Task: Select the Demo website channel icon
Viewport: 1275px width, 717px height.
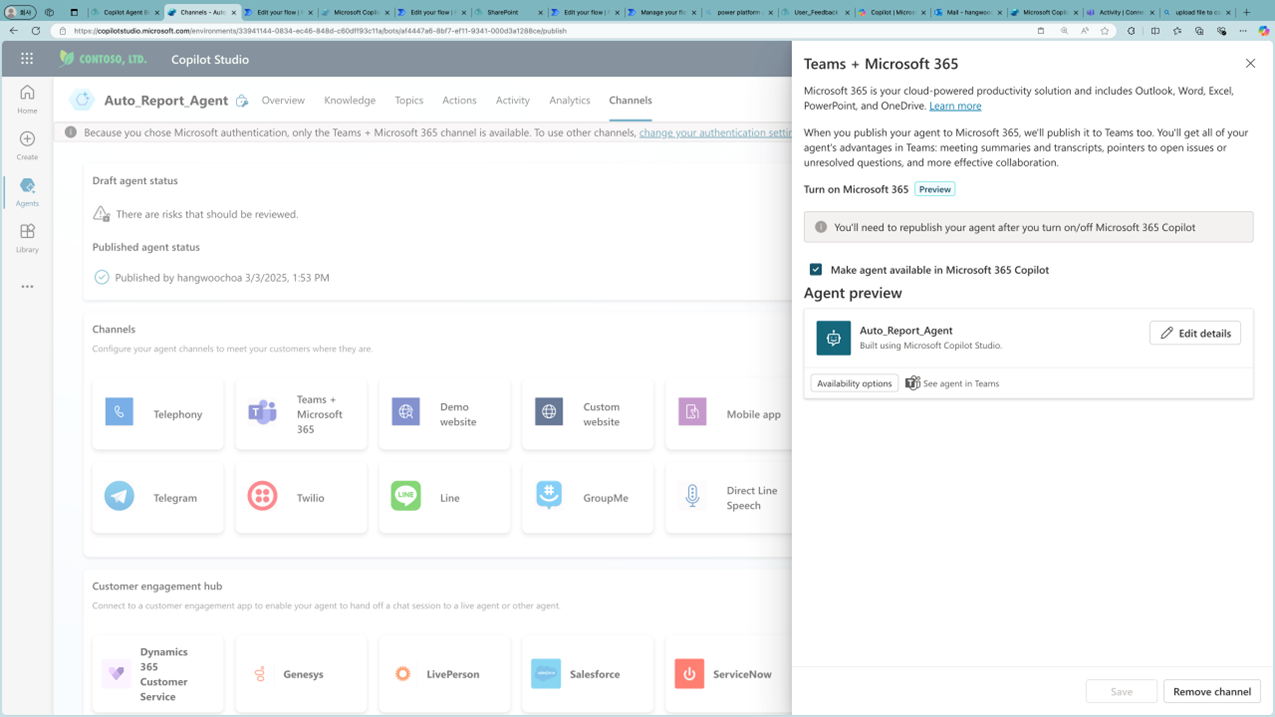Action: (x=405, y=412)
